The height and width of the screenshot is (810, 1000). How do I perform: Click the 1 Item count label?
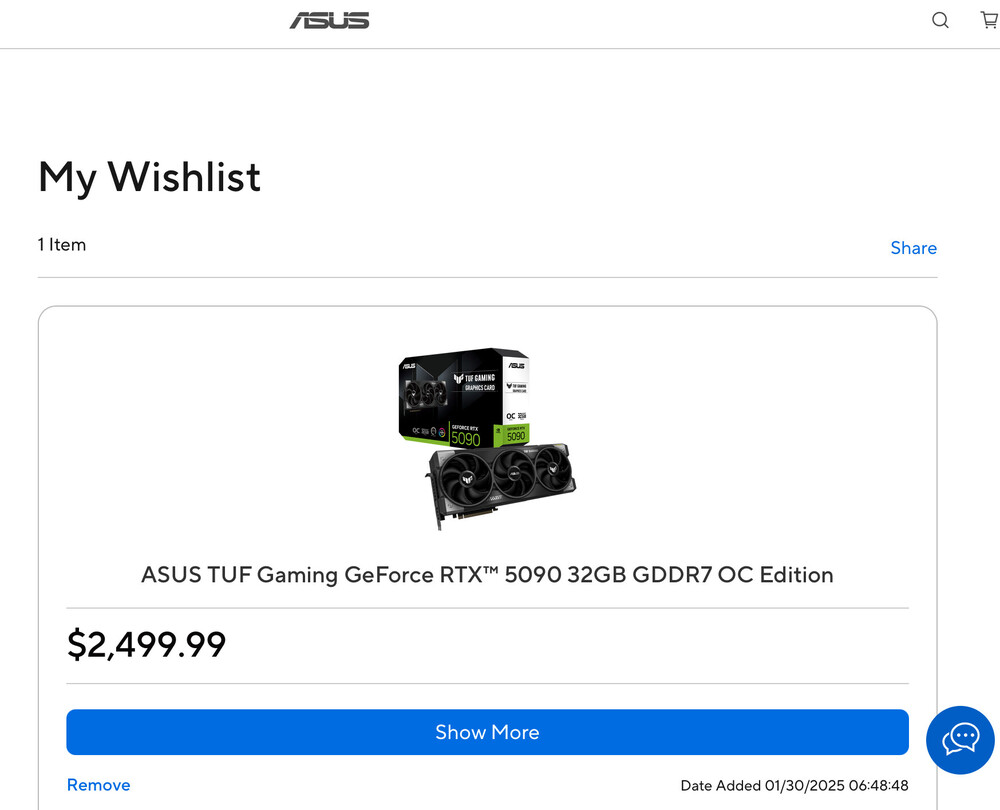pos(62,245)
